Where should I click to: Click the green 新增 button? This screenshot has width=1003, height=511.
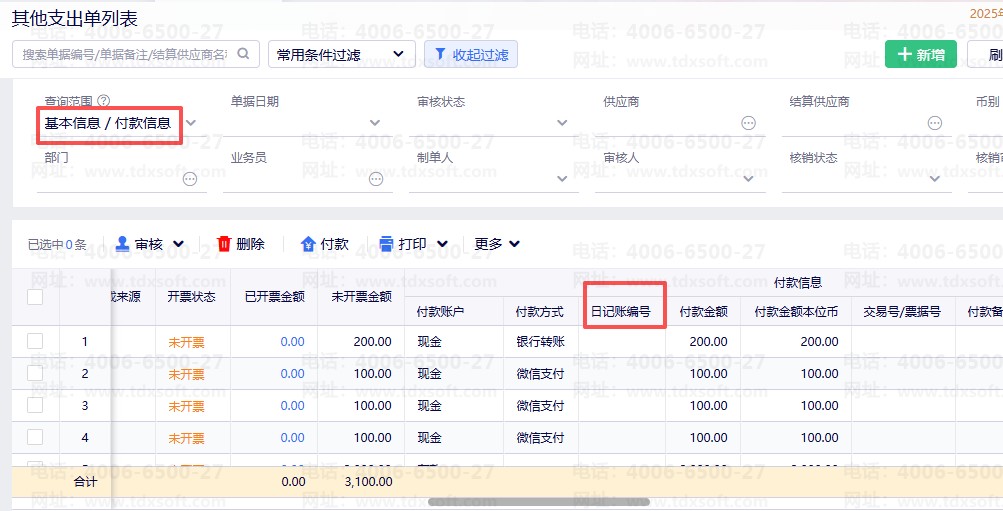(920, 54)
